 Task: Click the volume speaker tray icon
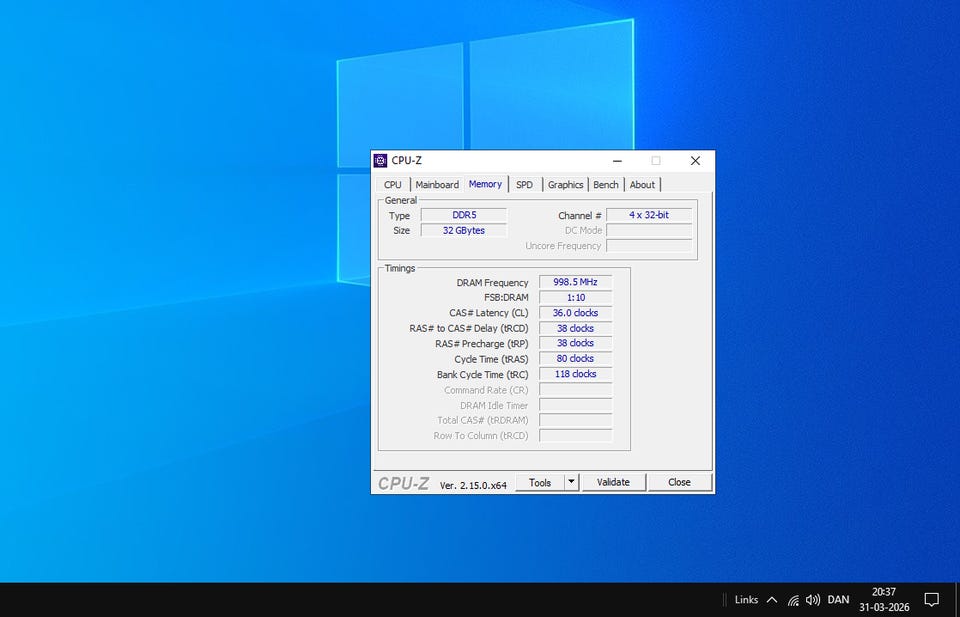(x=813, y=600)
